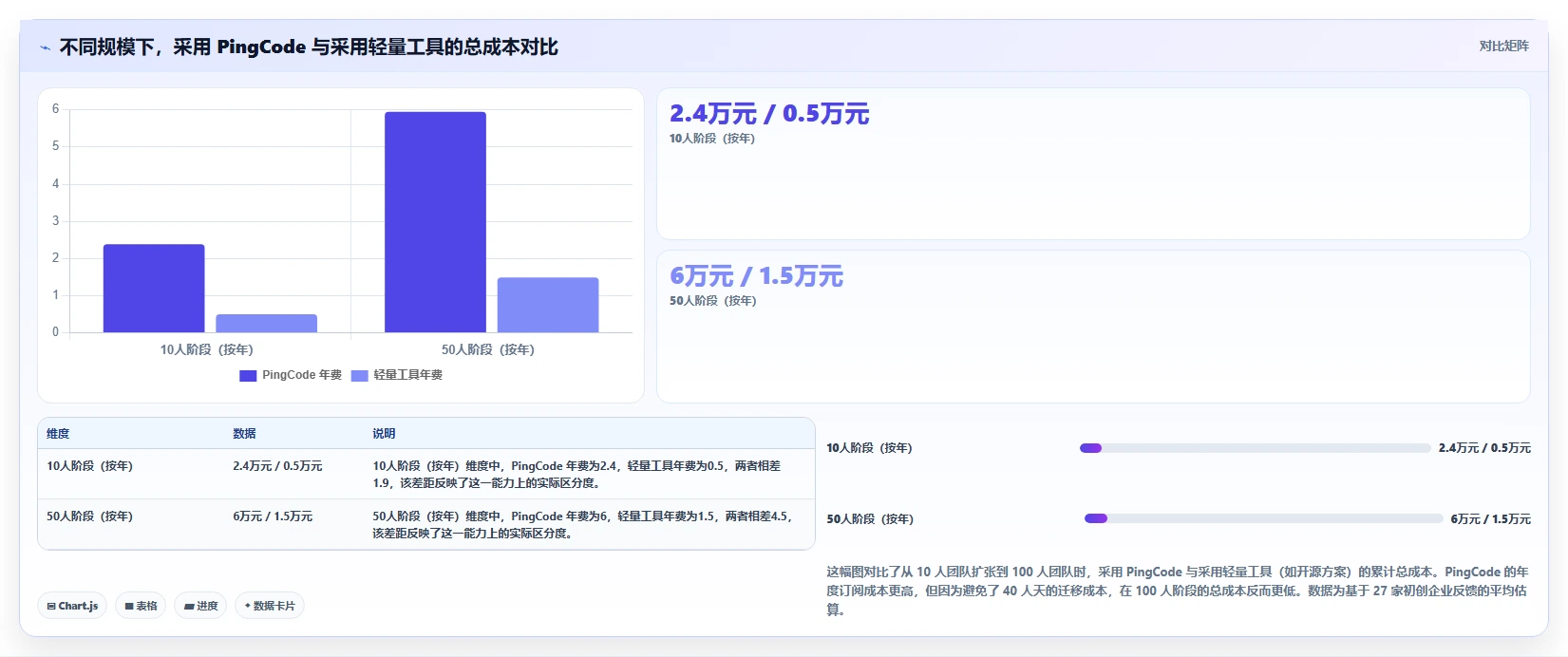The image size is (1568, 657).
Task: Click the chart axis label 50人阶段（按年）
Action: [x=488, y=349]
